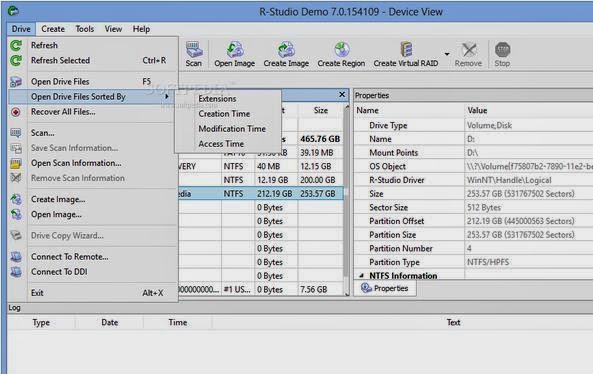Viewport: 593px width, 374px height.
Task: Click the Date column header in Log
Action: coord(110,323)
